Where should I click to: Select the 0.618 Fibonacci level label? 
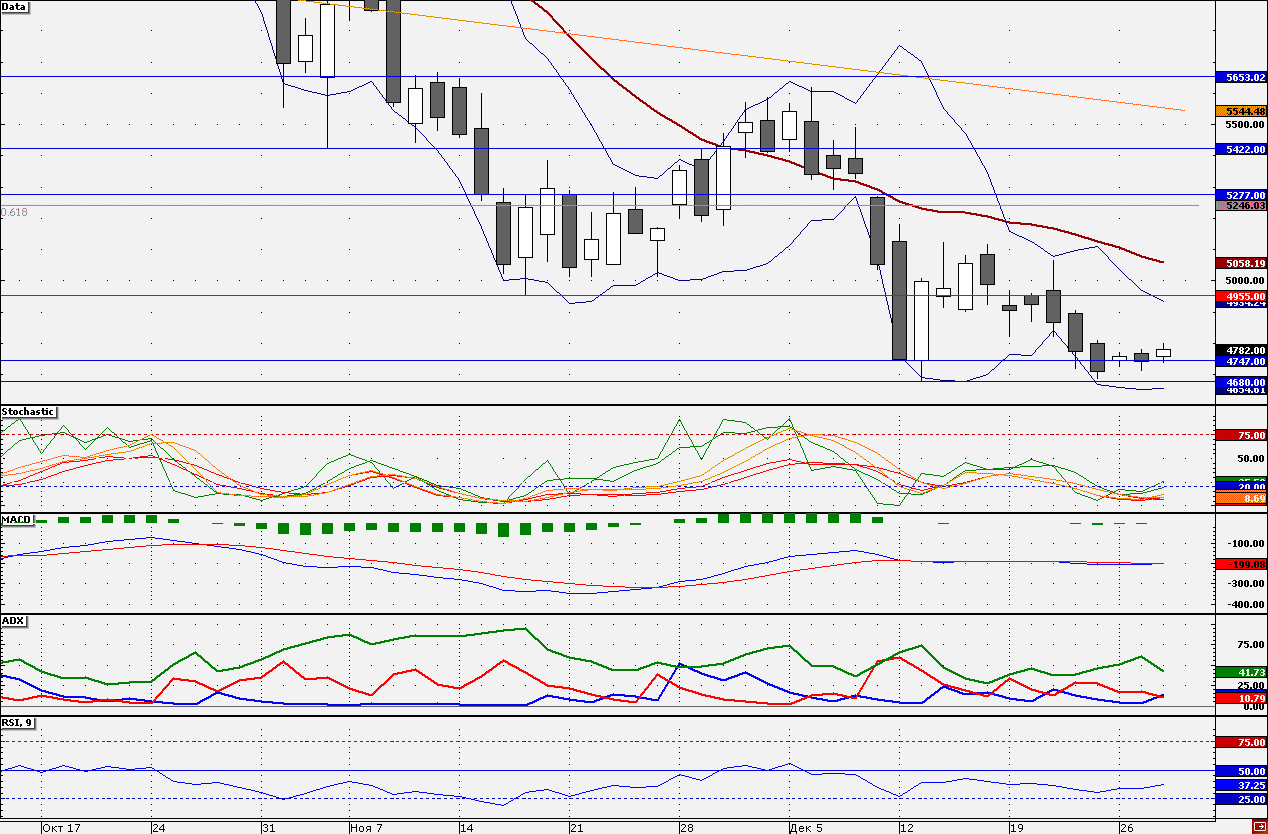point(15,212)
